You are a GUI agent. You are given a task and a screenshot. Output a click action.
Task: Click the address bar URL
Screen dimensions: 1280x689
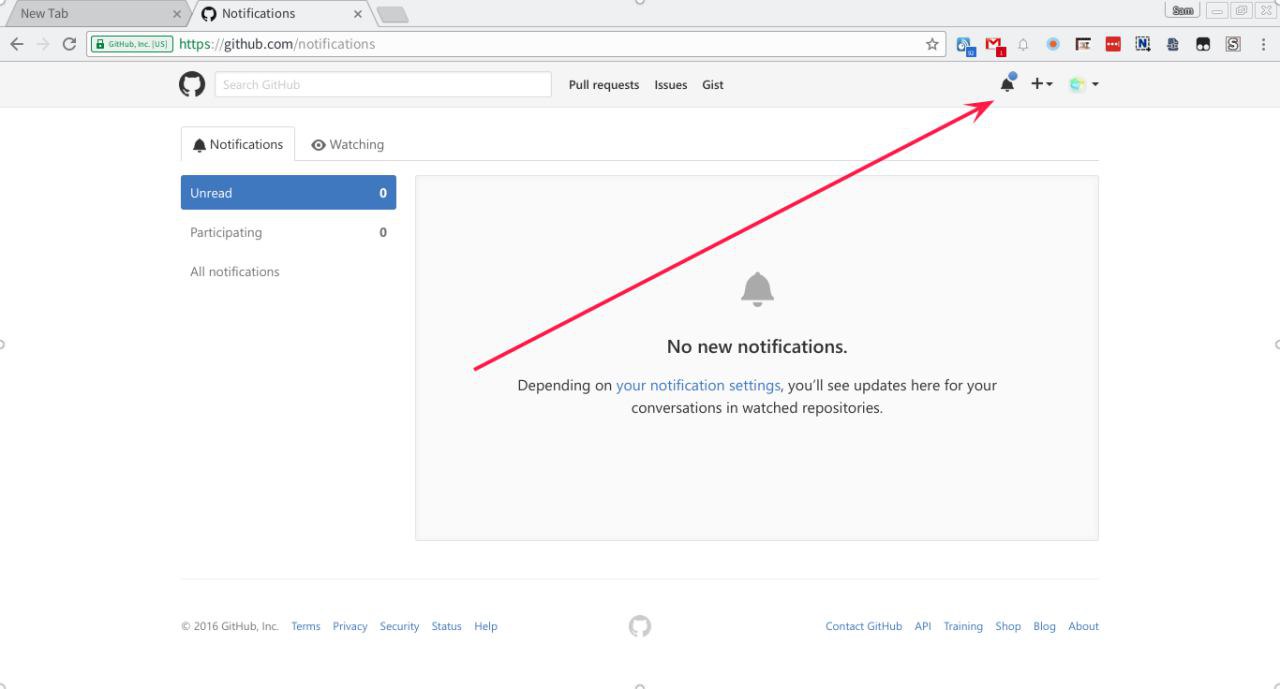click(277, 44)
